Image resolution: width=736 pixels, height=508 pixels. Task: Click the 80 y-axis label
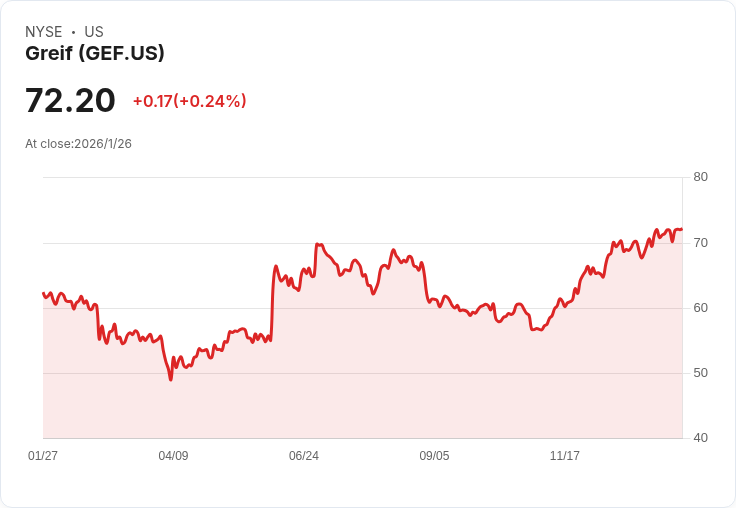pyautogui.click(x=700, y=177)
